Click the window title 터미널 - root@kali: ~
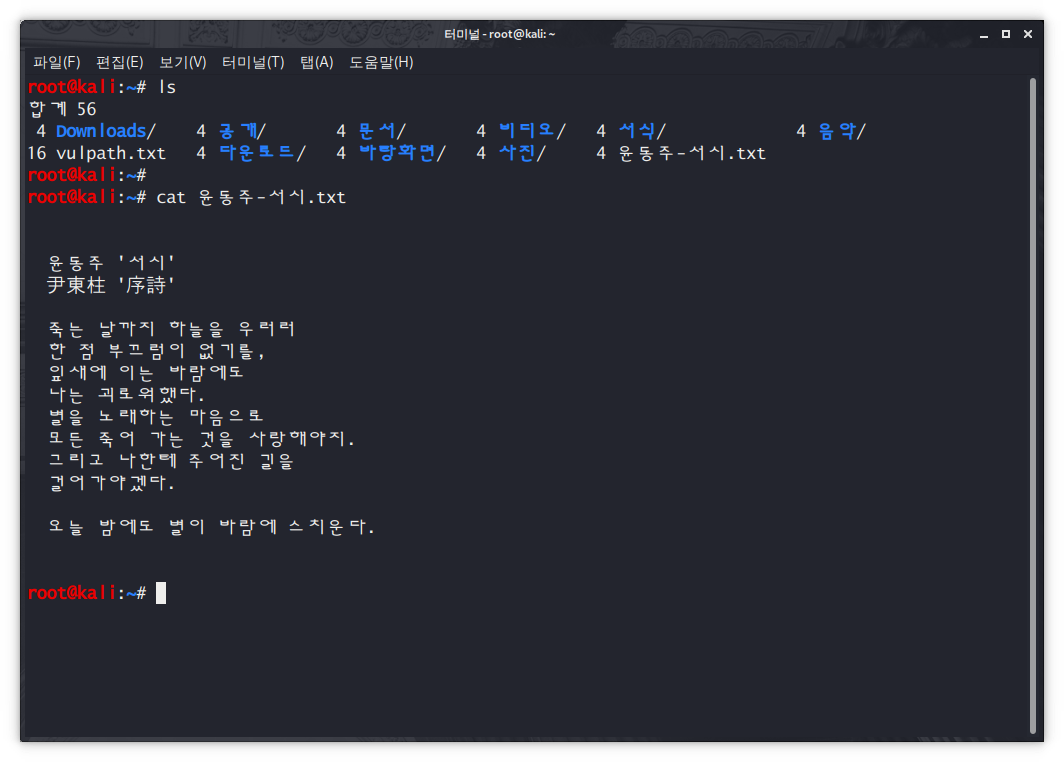 [x=499, y=34]
